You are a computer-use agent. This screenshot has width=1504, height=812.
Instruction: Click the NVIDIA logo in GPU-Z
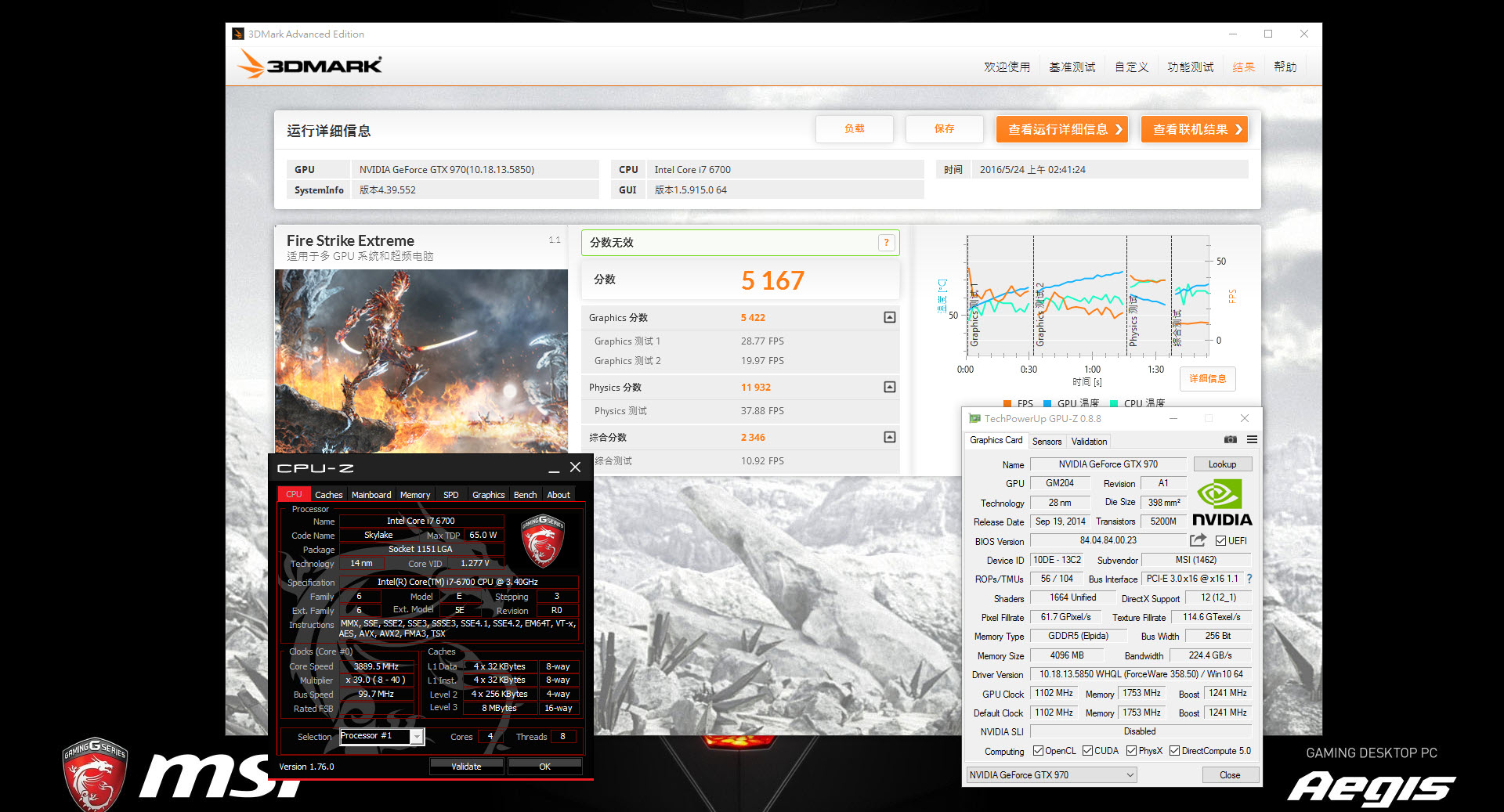coord(1221,502)
